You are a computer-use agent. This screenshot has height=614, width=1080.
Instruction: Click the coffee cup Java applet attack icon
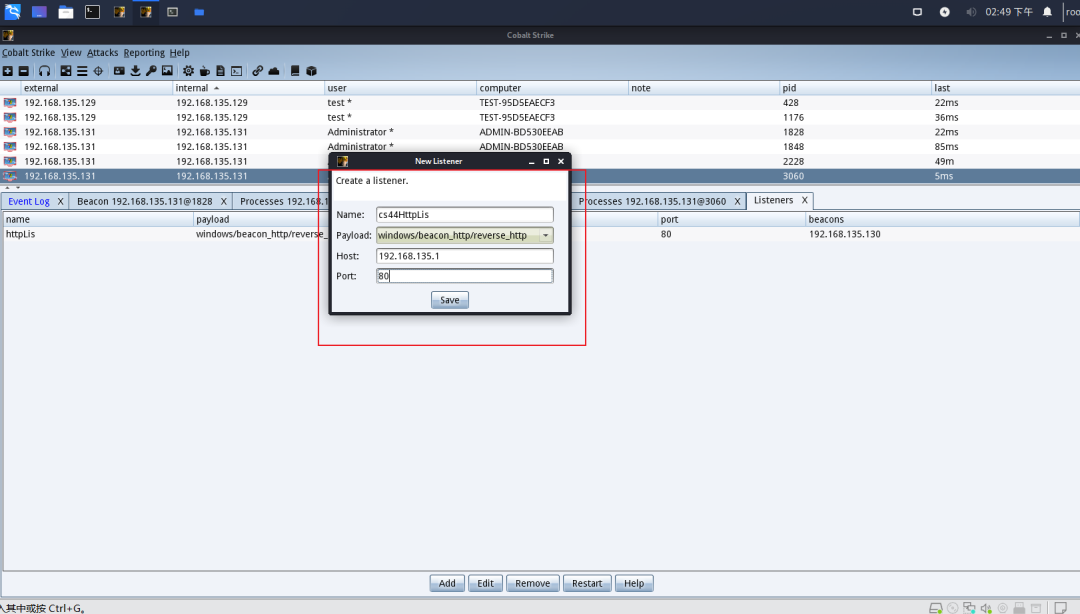tap(205, 71)
